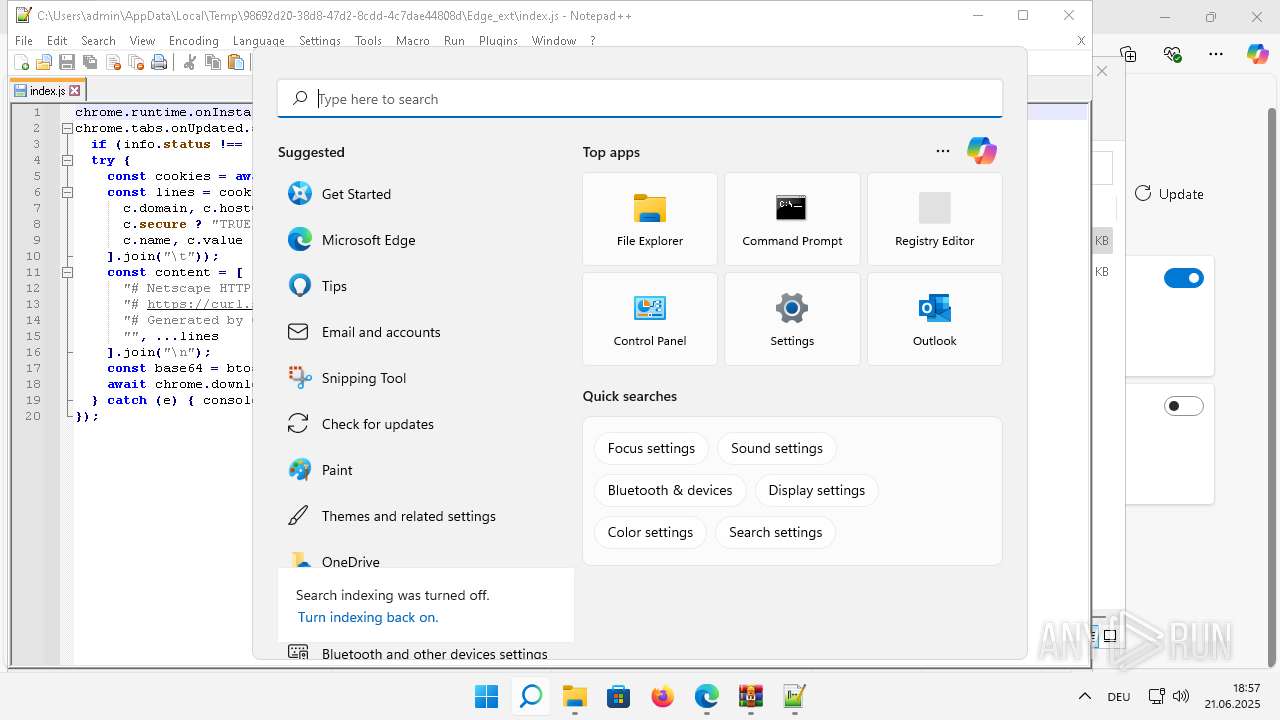The image size is (1280, 720).
Task: Show hidden system tray icons chevron
Action: [1084, 696]
